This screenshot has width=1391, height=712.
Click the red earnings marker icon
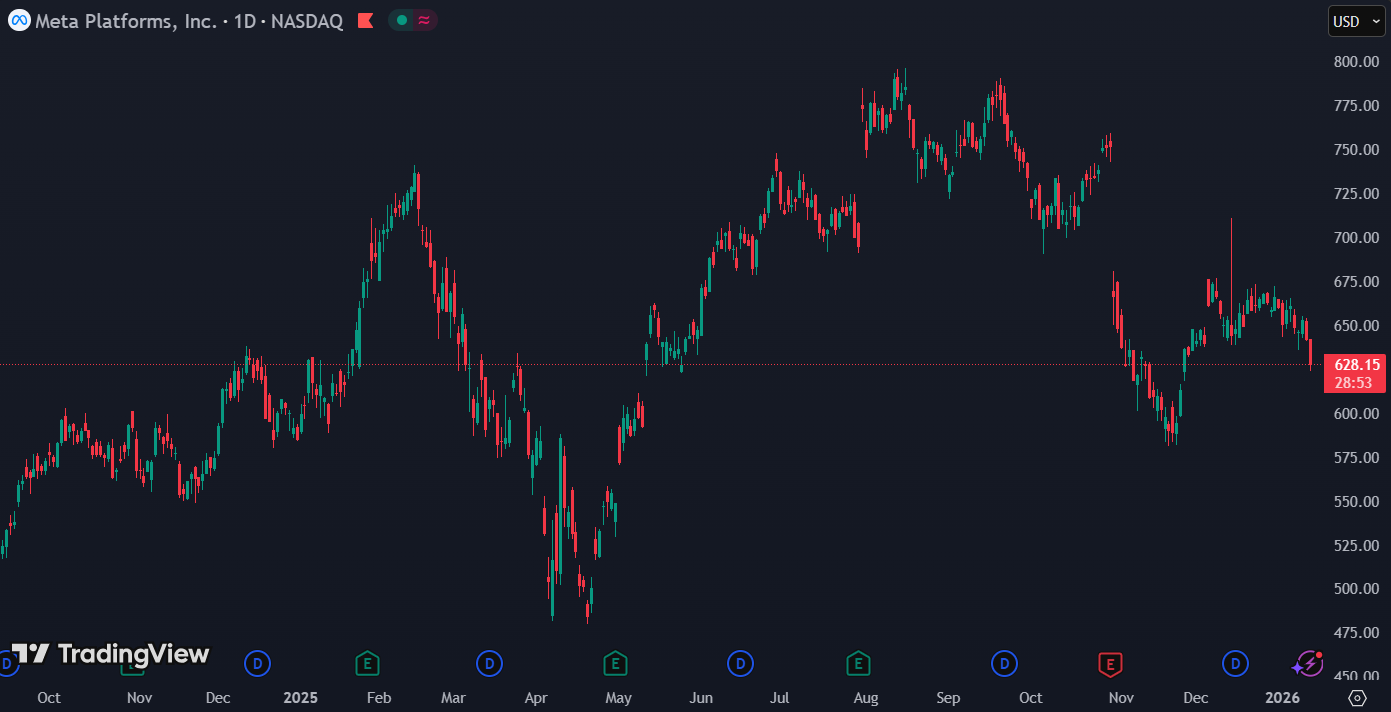coord(1109,663)
